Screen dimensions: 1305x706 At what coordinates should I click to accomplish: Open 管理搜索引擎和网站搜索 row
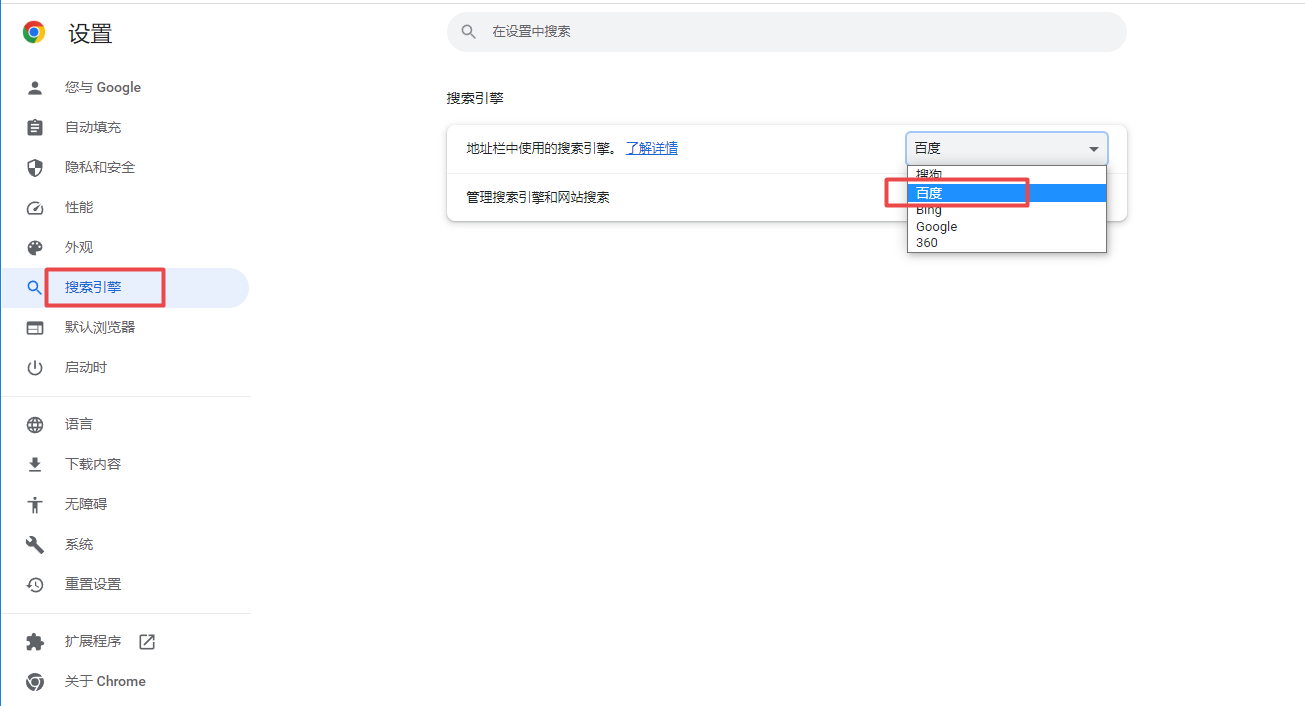(x=787, y=198)
